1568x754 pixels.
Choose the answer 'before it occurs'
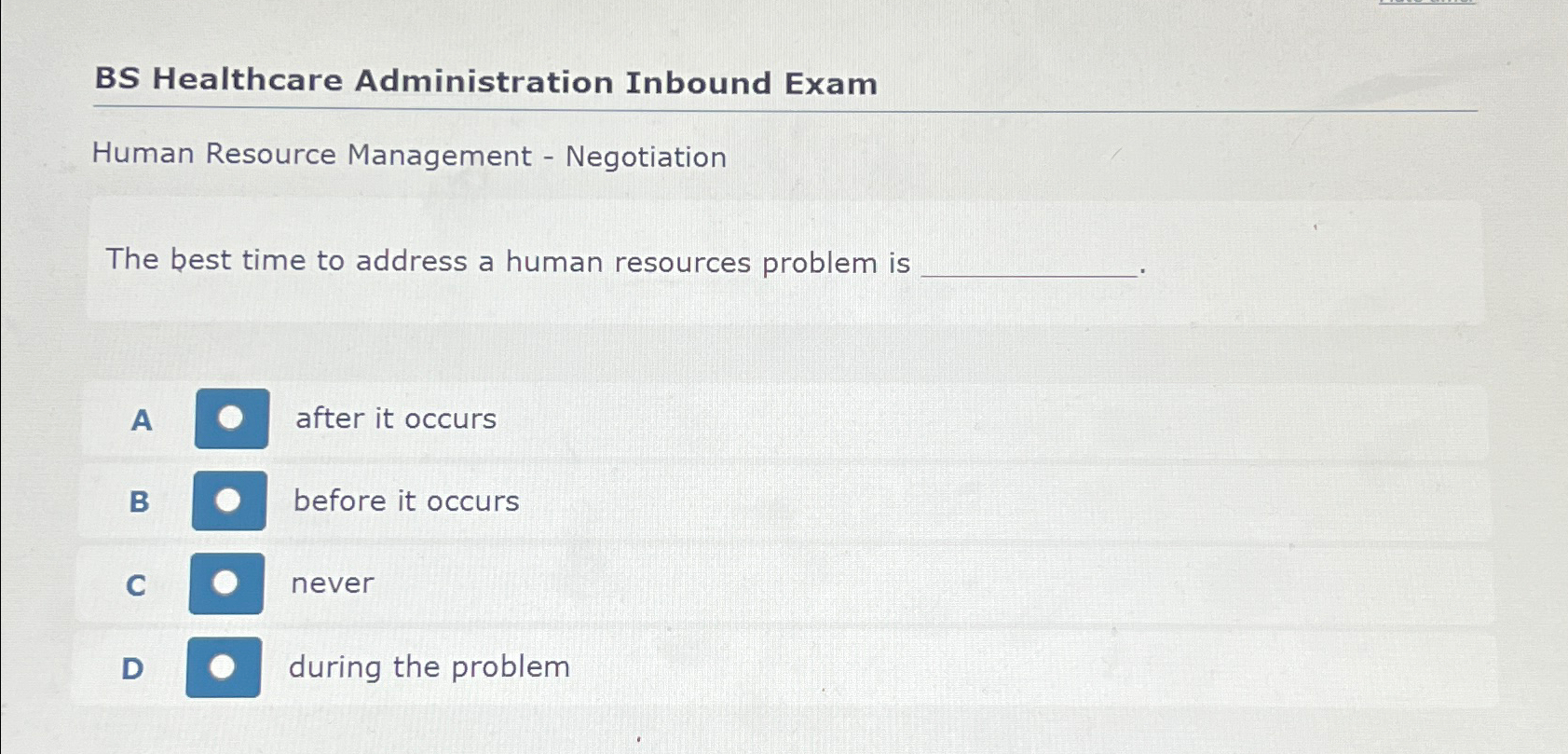(404, 501)
